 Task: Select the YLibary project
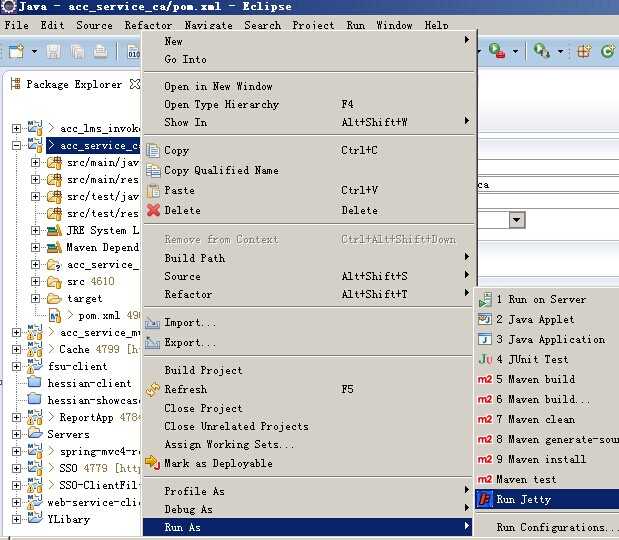[68, 519]
